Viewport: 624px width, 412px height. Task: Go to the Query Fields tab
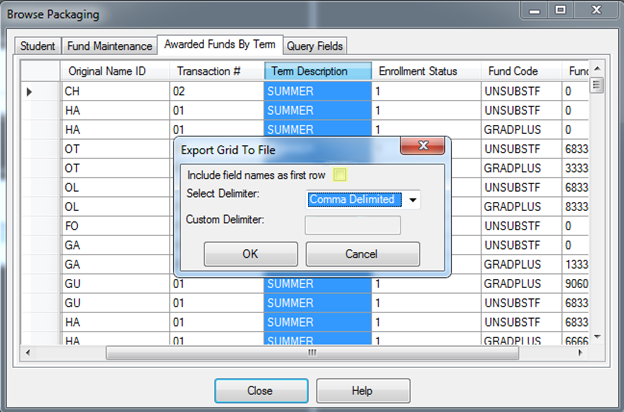click(x=315, y=46)
